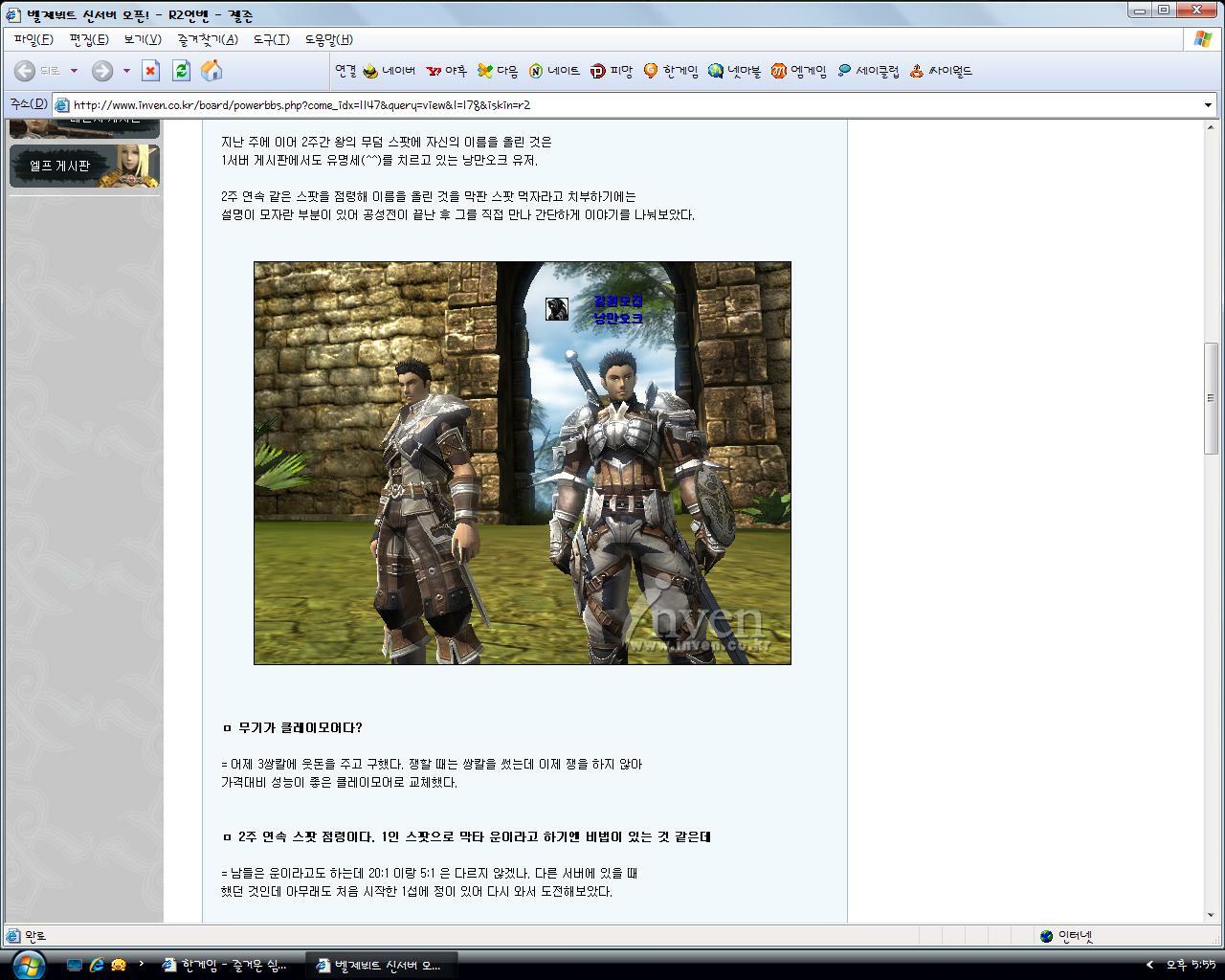Go to homepage using the Home icon
Viewport: 1225px width, 980px height.
[x=211, y=70]
